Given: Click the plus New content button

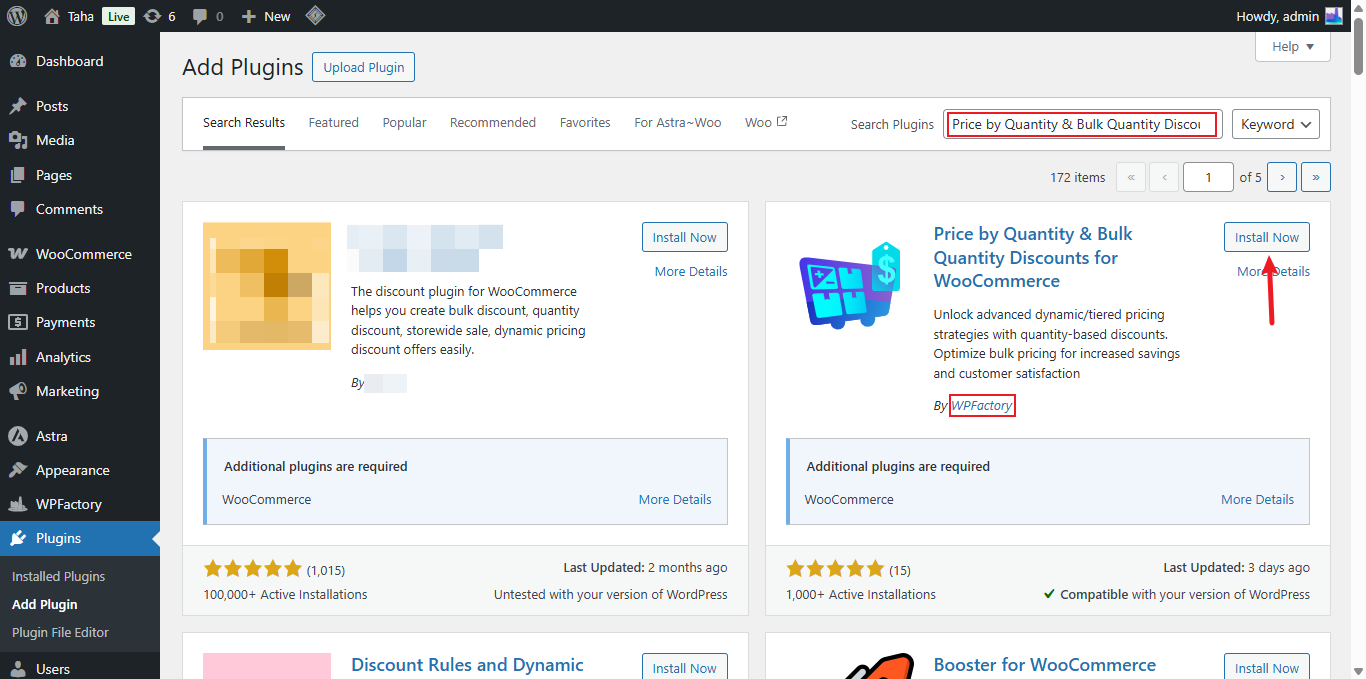Looking at the screenshot, I should [x=266, y=16].
